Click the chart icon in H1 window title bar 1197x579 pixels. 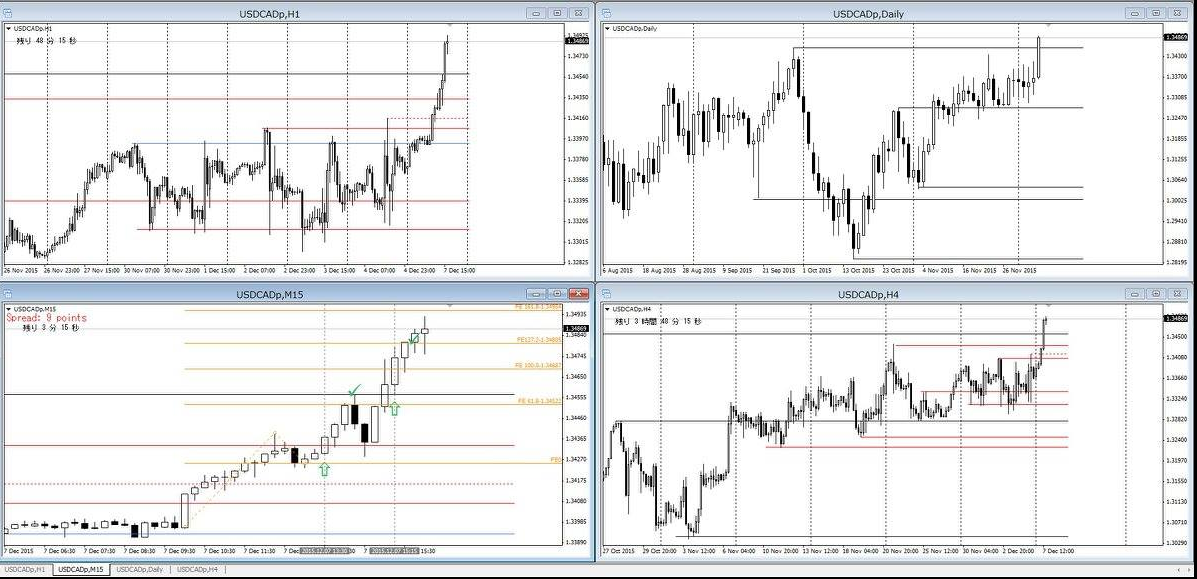[x=8, y=13]
